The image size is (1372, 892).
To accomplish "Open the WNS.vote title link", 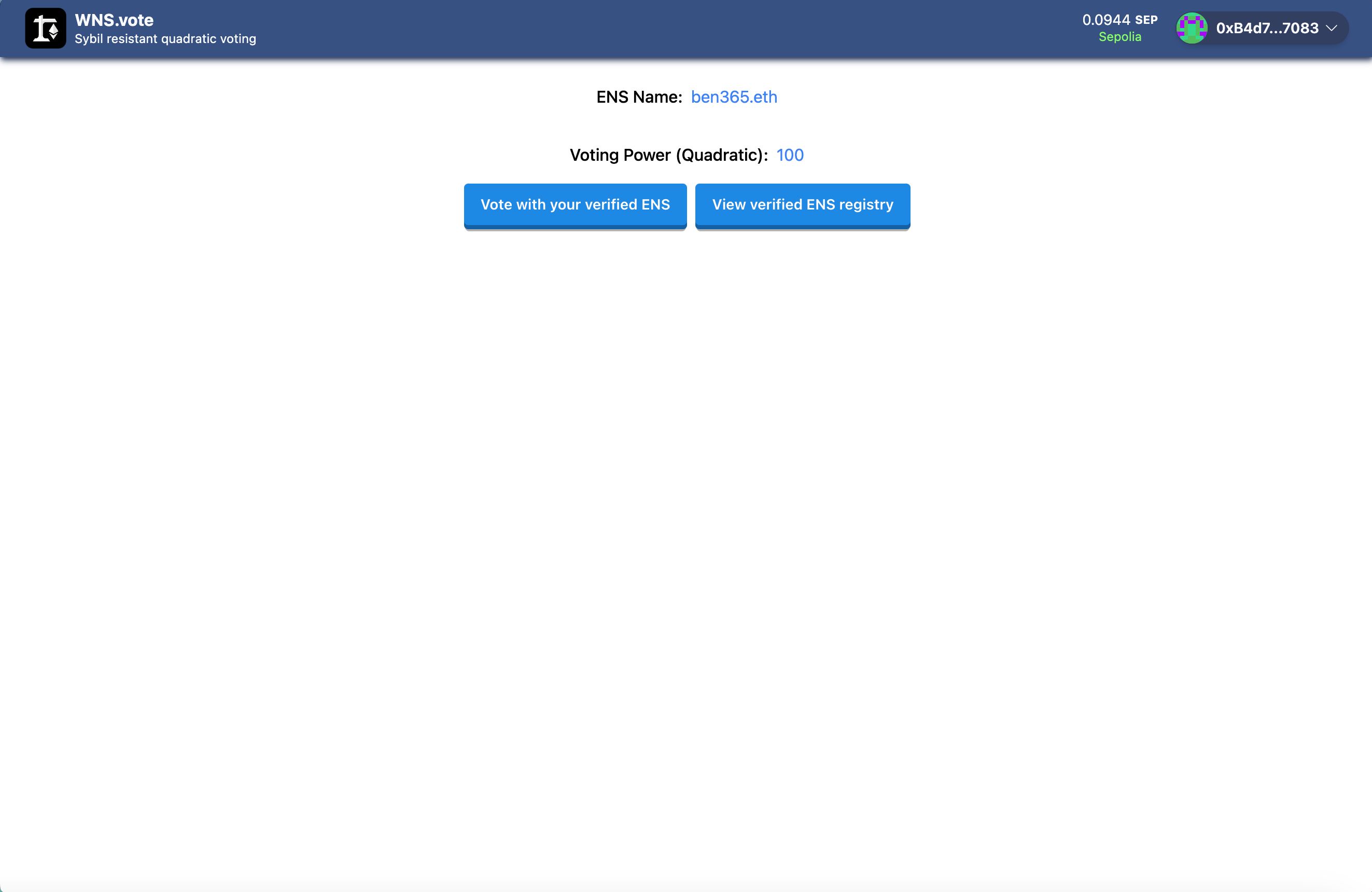I will (114, 20).
